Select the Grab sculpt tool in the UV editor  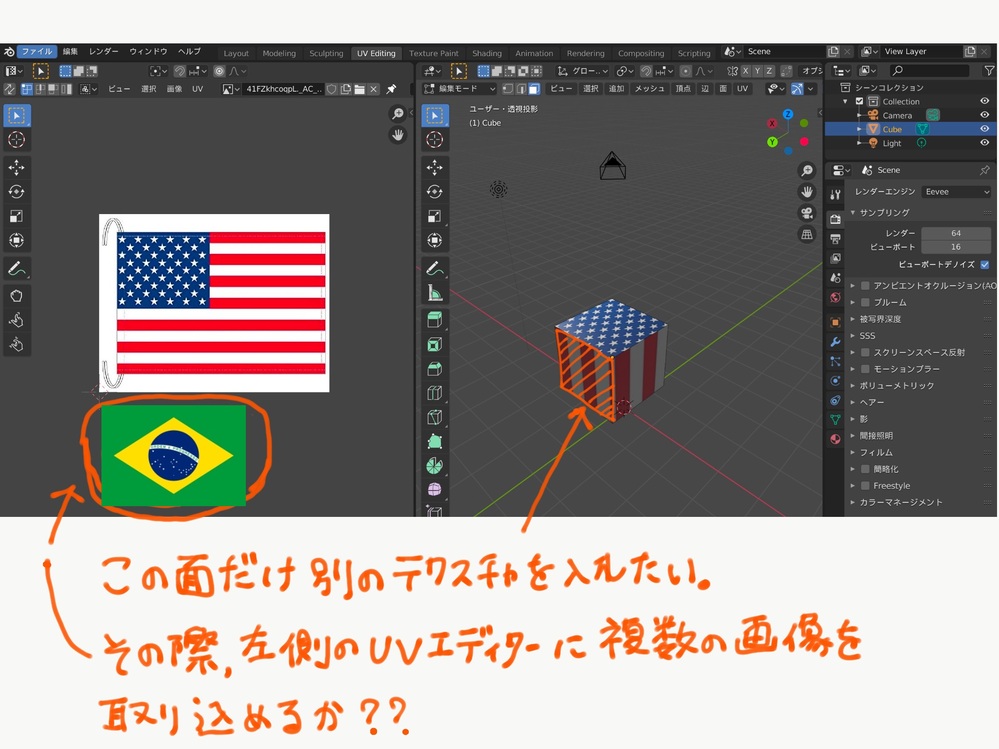tap(17, 296)
